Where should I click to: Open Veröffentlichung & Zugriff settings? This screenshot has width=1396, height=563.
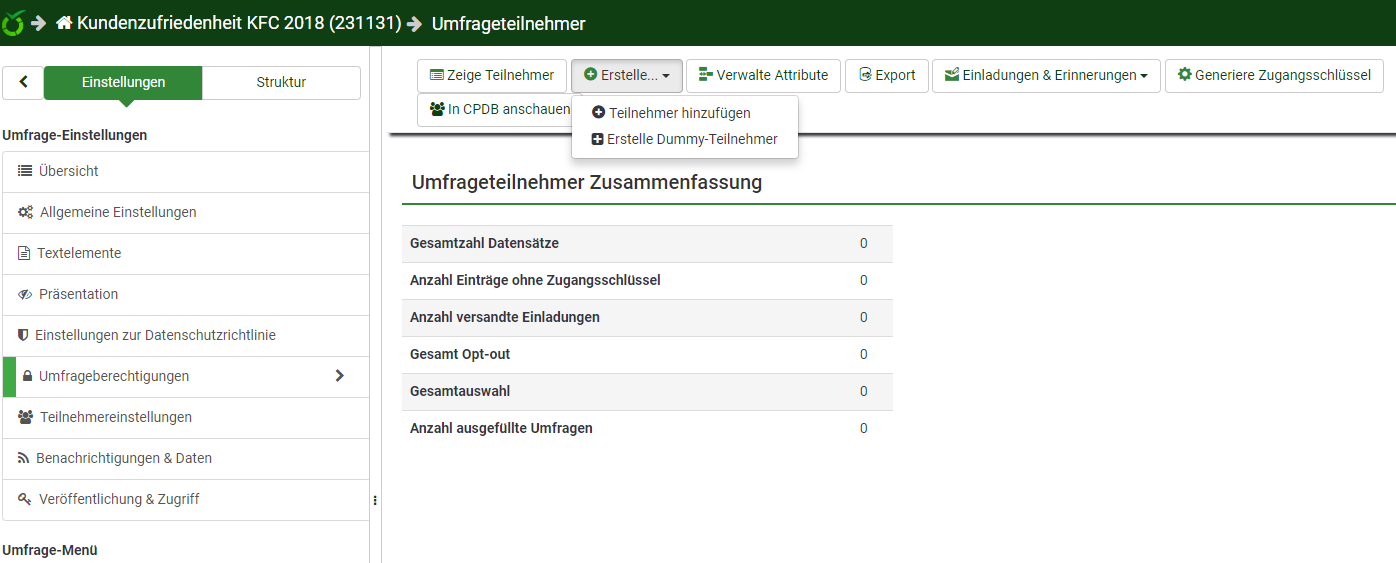pyautogui.click(x=119, y=499)
